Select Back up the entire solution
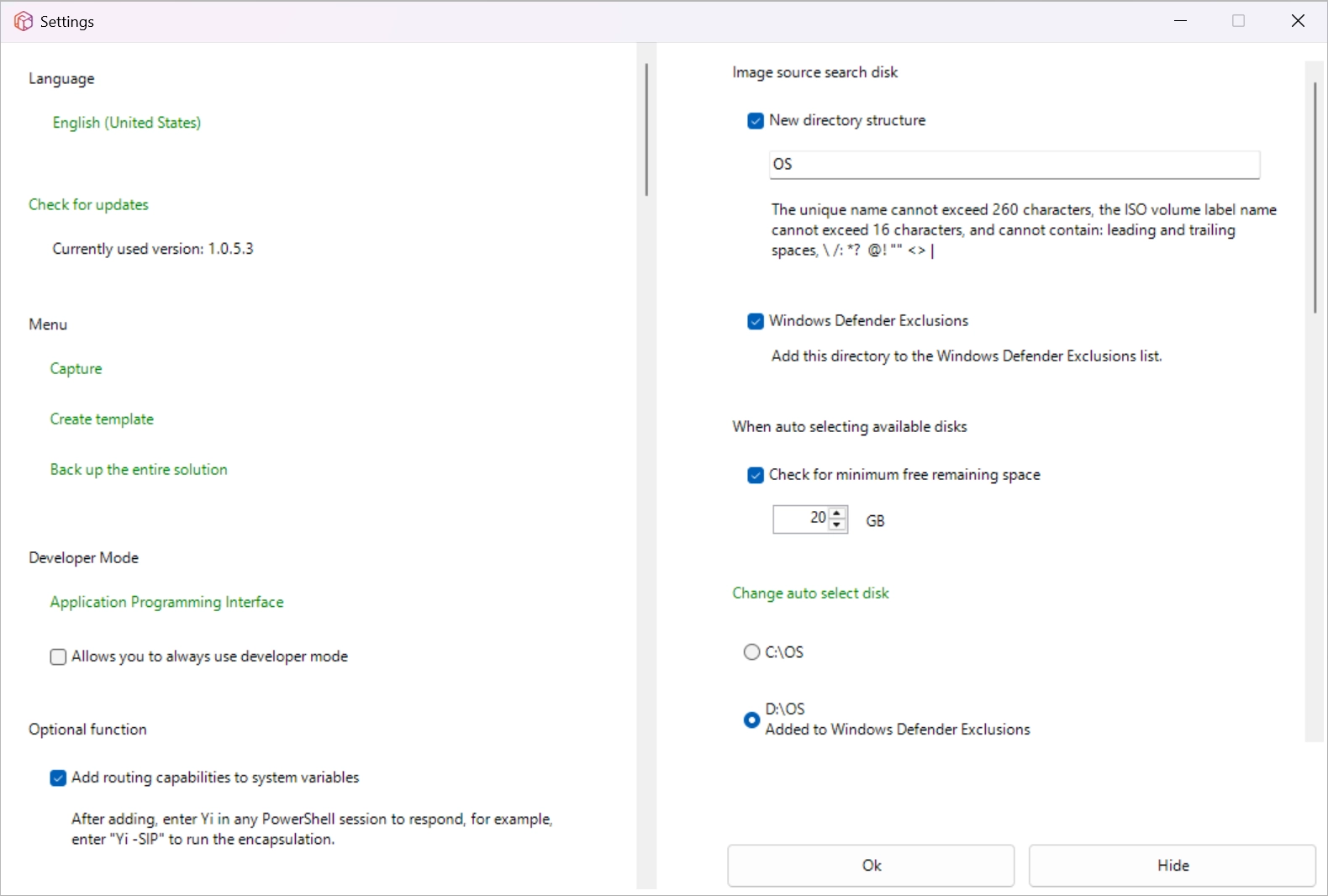The width and height of the screenshot is (1328, 896). [x=139, y=470]
